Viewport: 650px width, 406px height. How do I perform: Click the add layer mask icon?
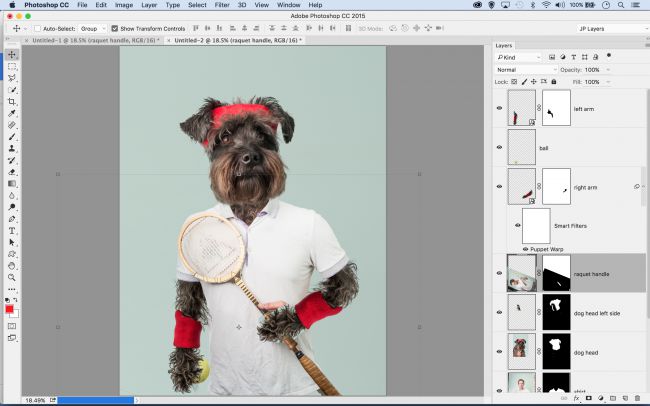point(589,398)
